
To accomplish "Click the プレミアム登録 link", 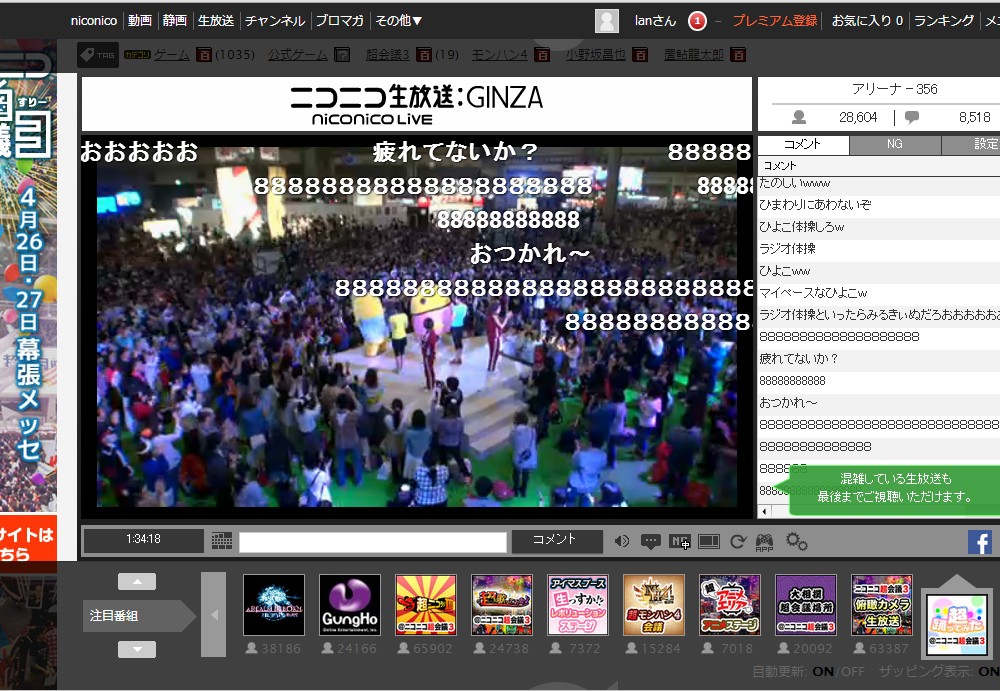I will click(775, 20).
